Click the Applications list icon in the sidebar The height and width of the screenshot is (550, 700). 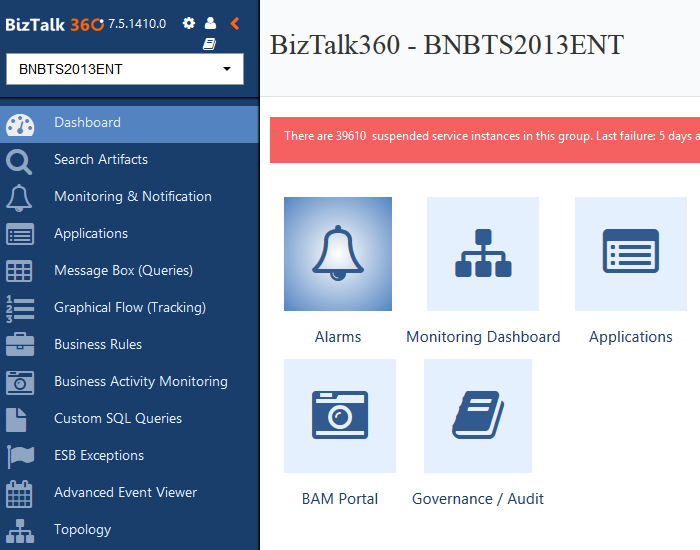coord(20,234)
